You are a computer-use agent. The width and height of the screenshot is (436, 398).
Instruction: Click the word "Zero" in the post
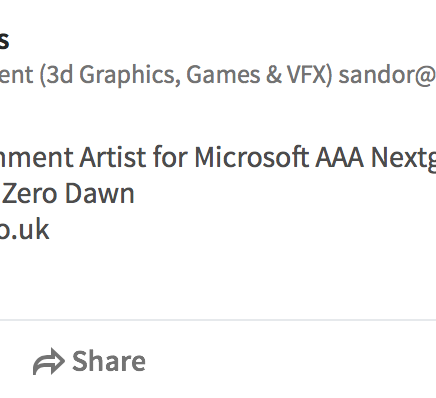tap(30, 194)
